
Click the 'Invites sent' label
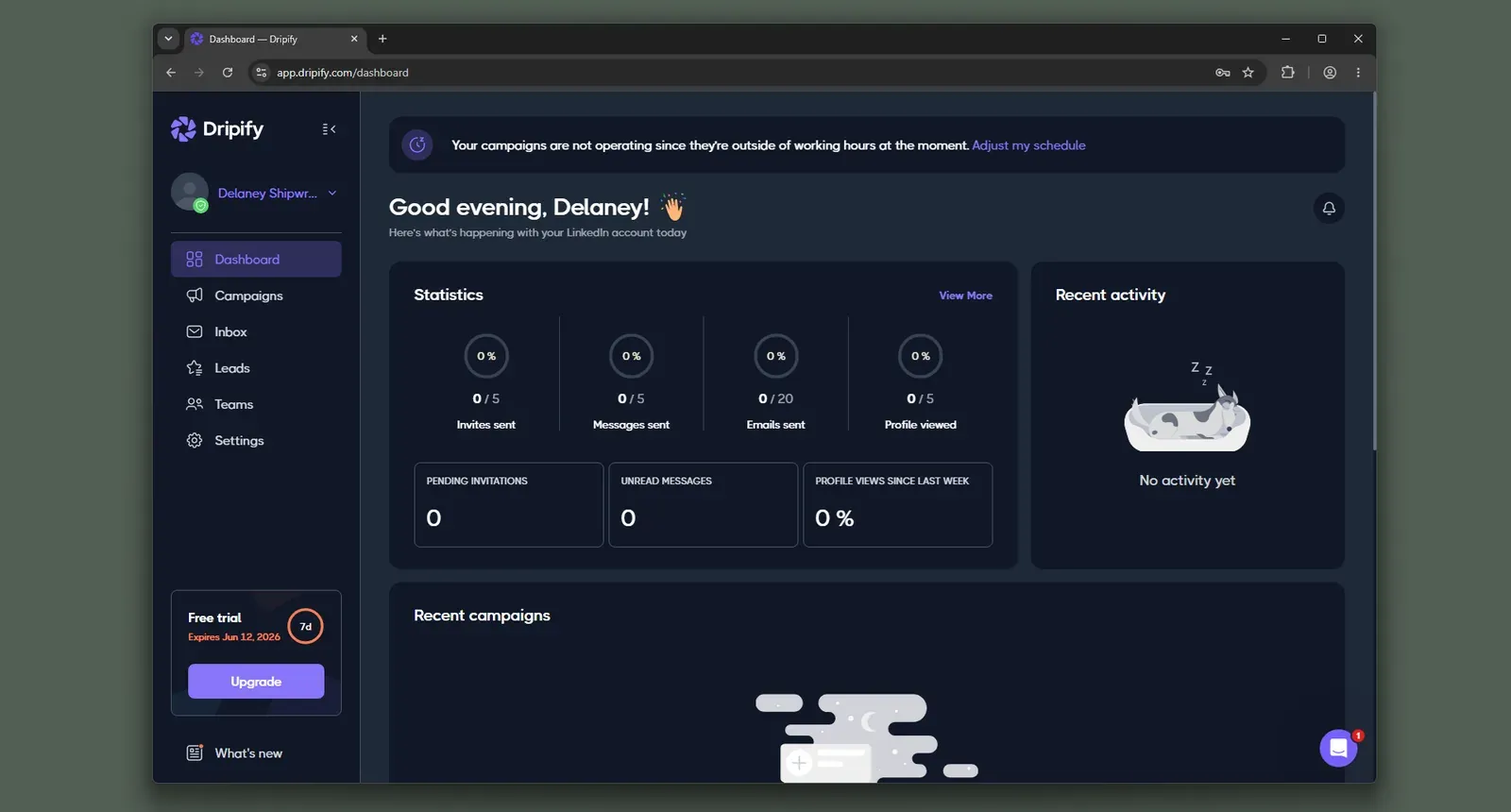click(486, 425)
